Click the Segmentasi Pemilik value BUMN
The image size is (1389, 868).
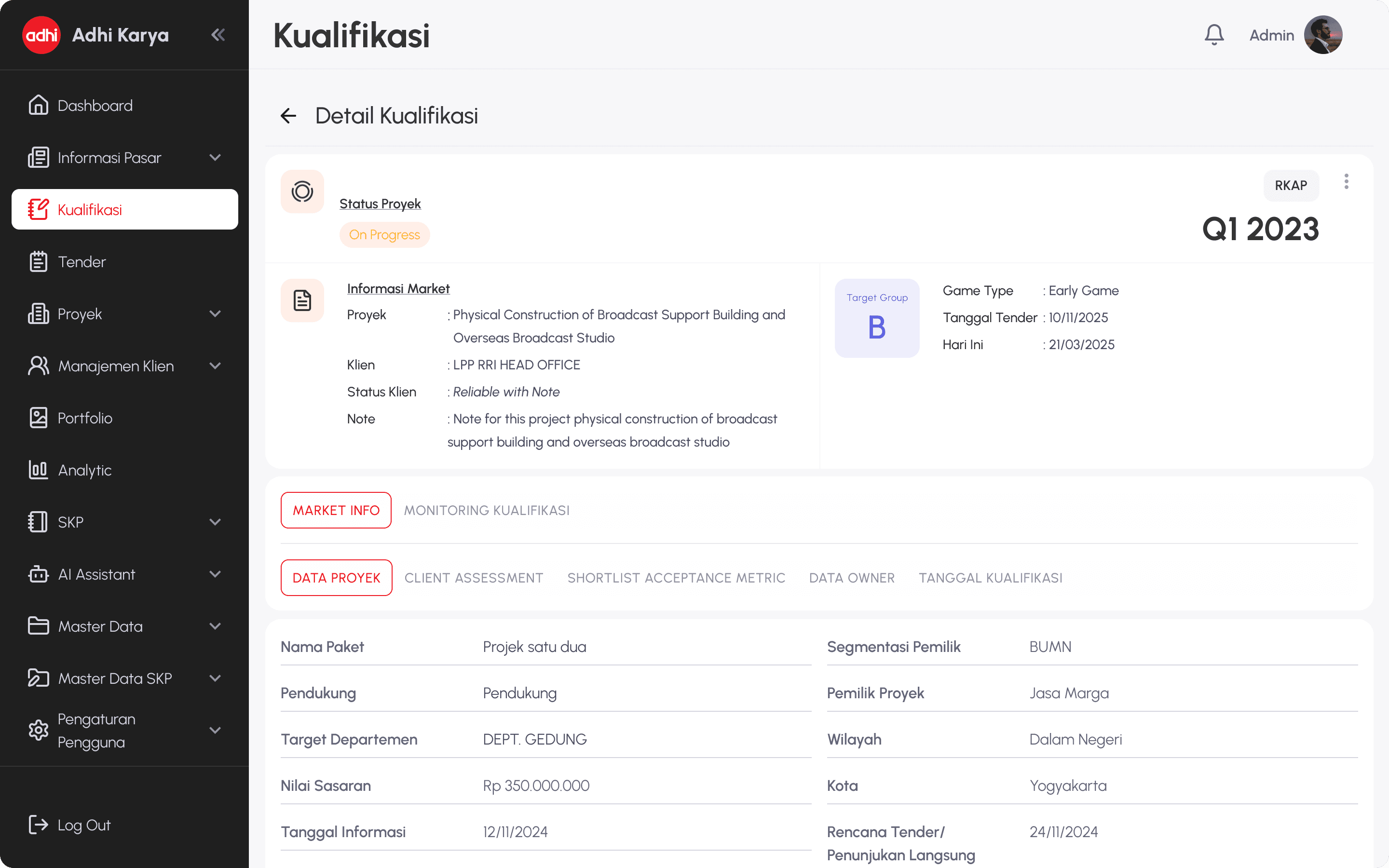[1050, 646]
